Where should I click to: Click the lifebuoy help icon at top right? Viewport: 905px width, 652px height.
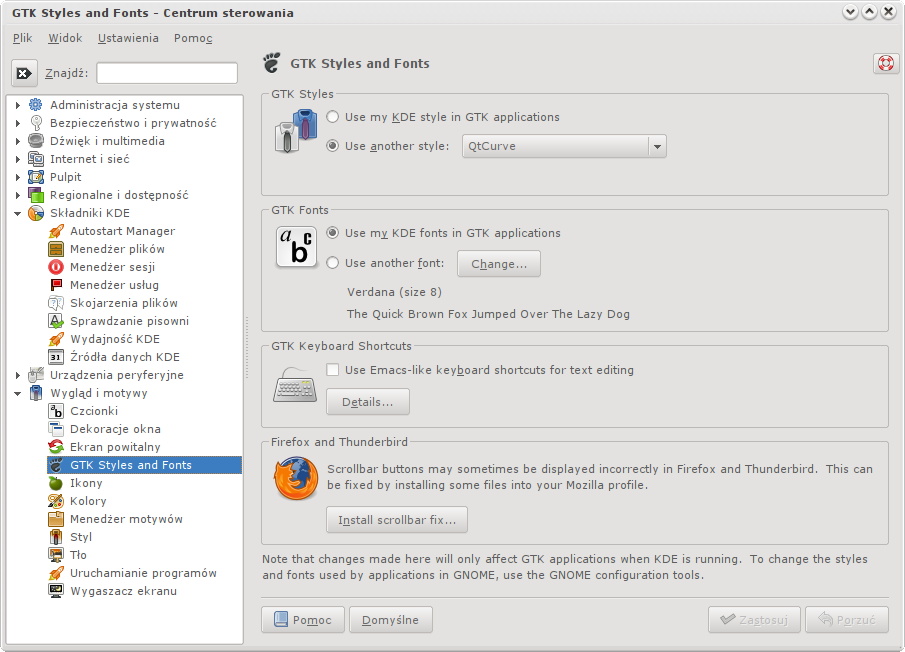886,63
